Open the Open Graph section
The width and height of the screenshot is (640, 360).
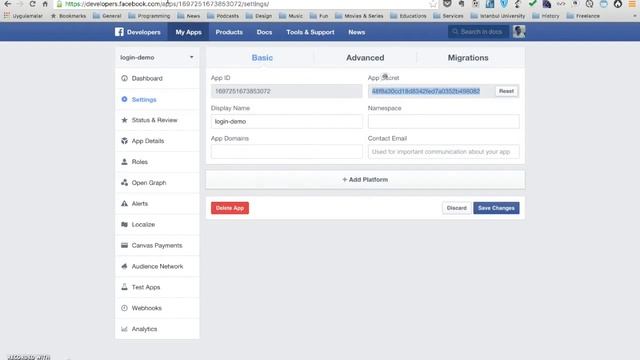[x=157, y=182]
